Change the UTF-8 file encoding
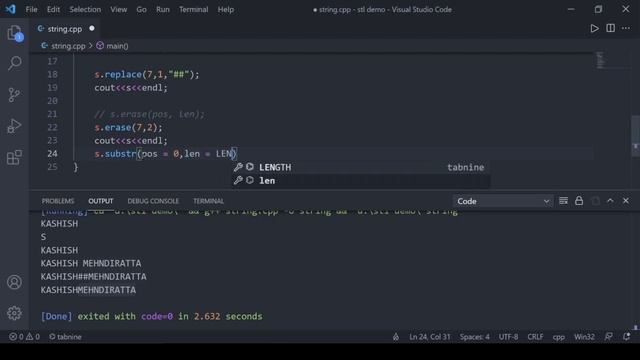This screenshot has width=640, height=360. click(508, 337)
